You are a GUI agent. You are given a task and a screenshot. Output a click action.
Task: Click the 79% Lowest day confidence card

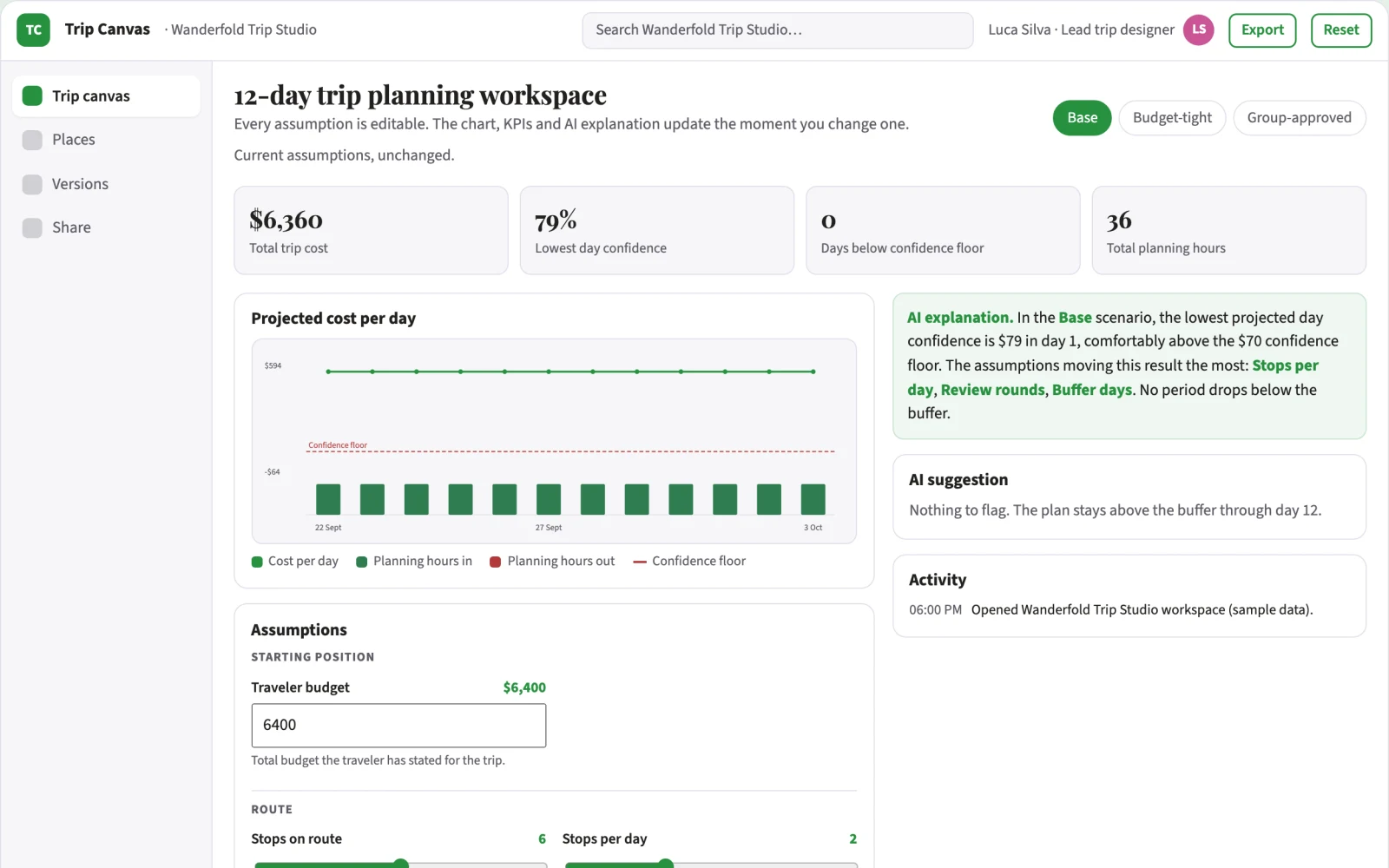point(657,230)
